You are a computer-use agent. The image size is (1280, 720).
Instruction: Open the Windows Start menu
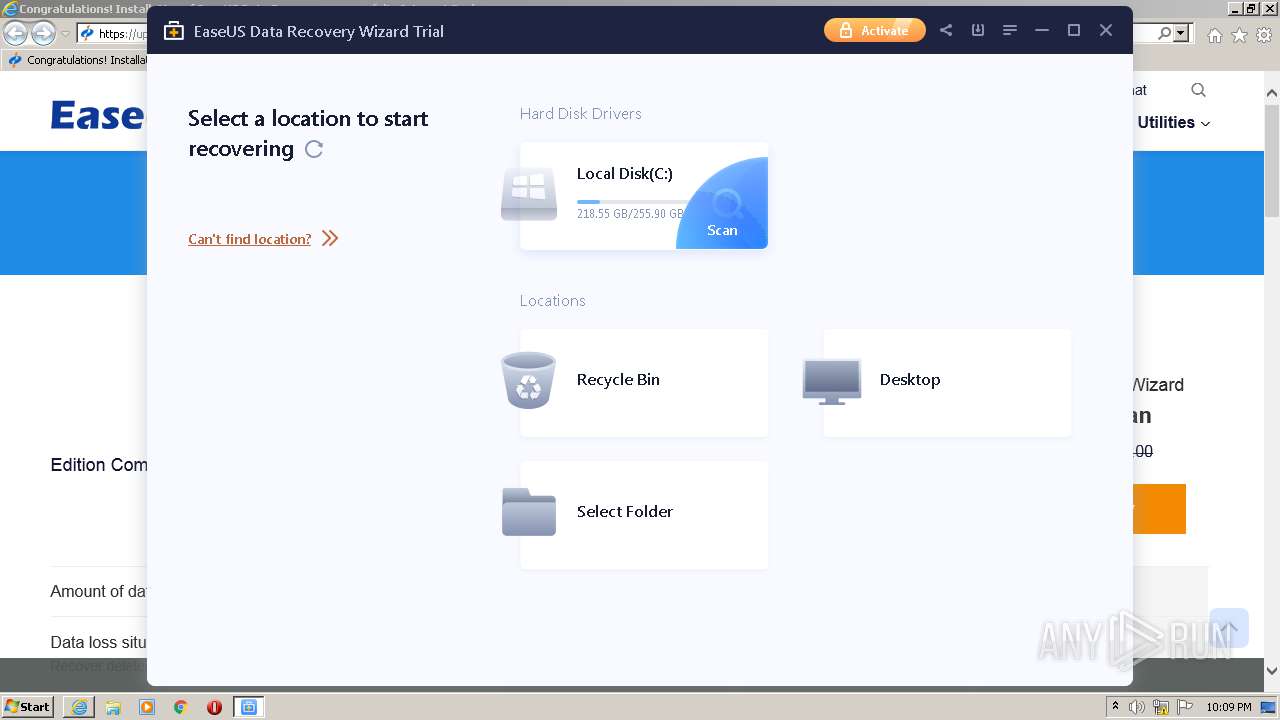pyautogui.click(x=27, y=706)
